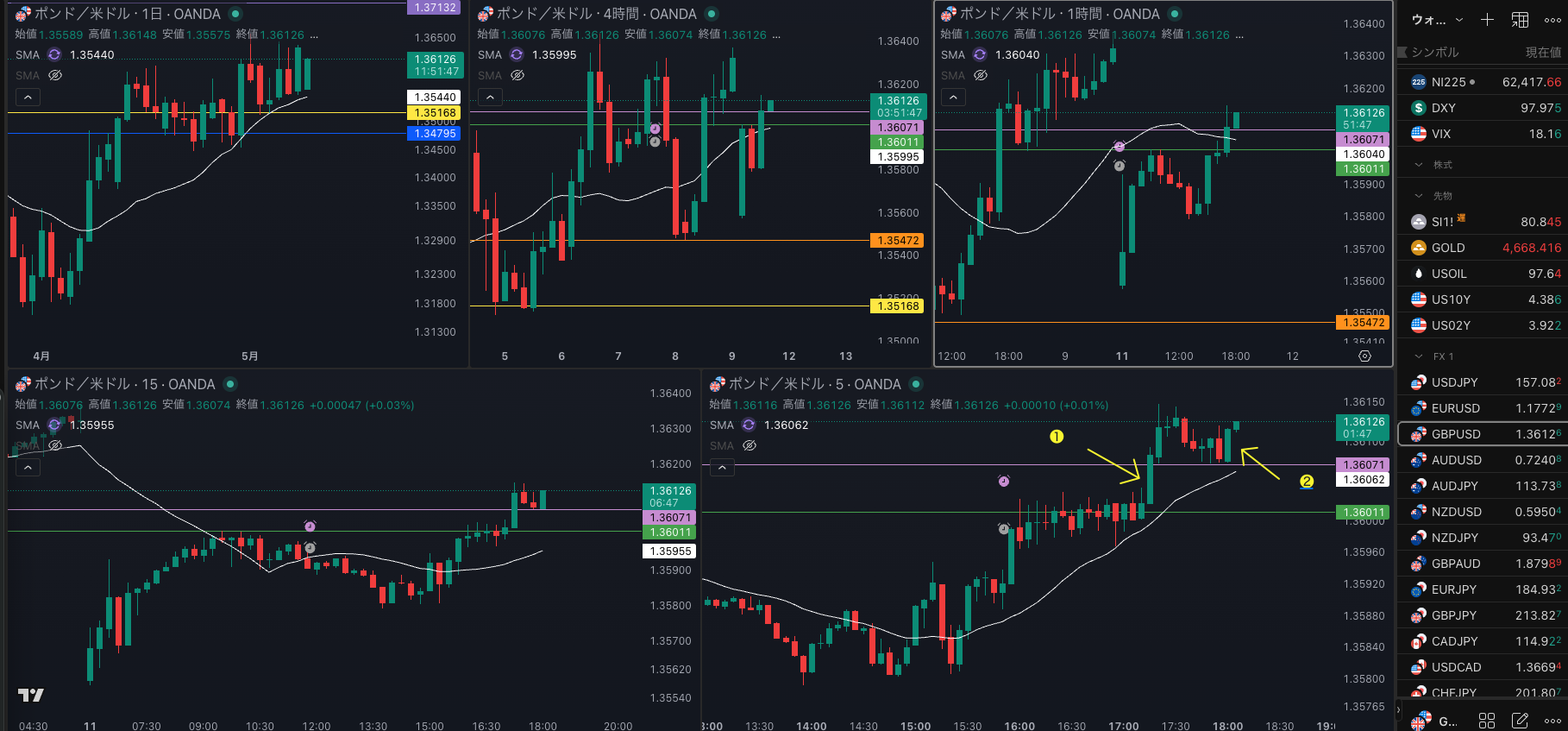Click SMA refresh icon on the daily chart
1568x731 pixels.
(x=54, y=54)
